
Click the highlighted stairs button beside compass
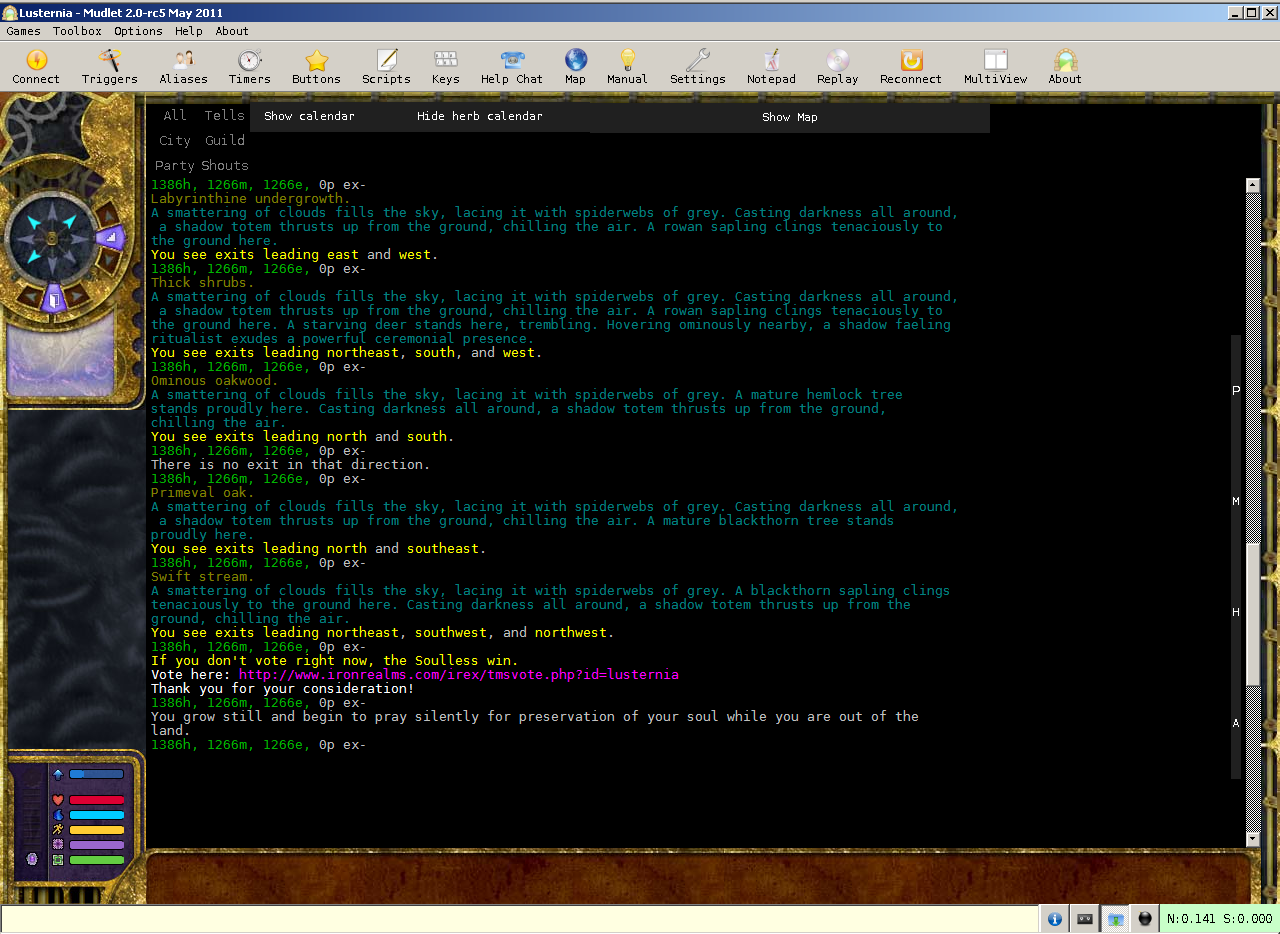112,238
